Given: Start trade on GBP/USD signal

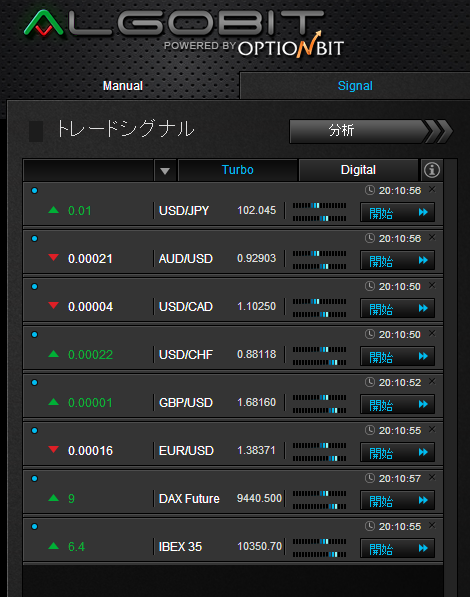Looking at the screenshot, I should [397, 404].
